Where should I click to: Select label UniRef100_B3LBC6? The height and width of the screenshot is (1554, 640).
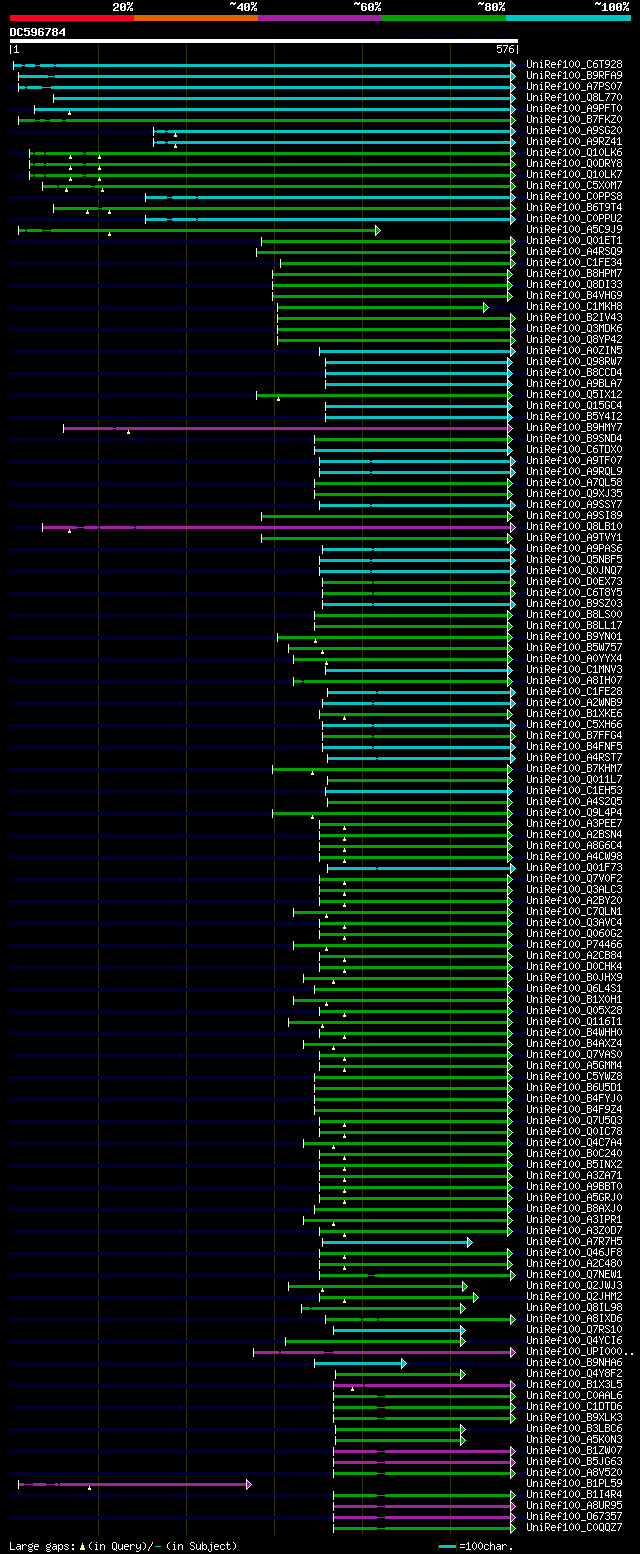(574, 1429)
